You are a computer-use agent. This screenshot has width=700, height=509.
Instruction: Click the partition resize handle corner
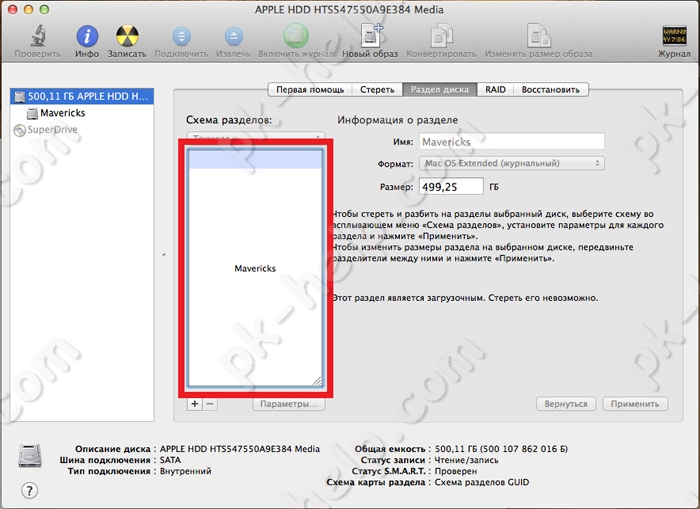(317, 381)
